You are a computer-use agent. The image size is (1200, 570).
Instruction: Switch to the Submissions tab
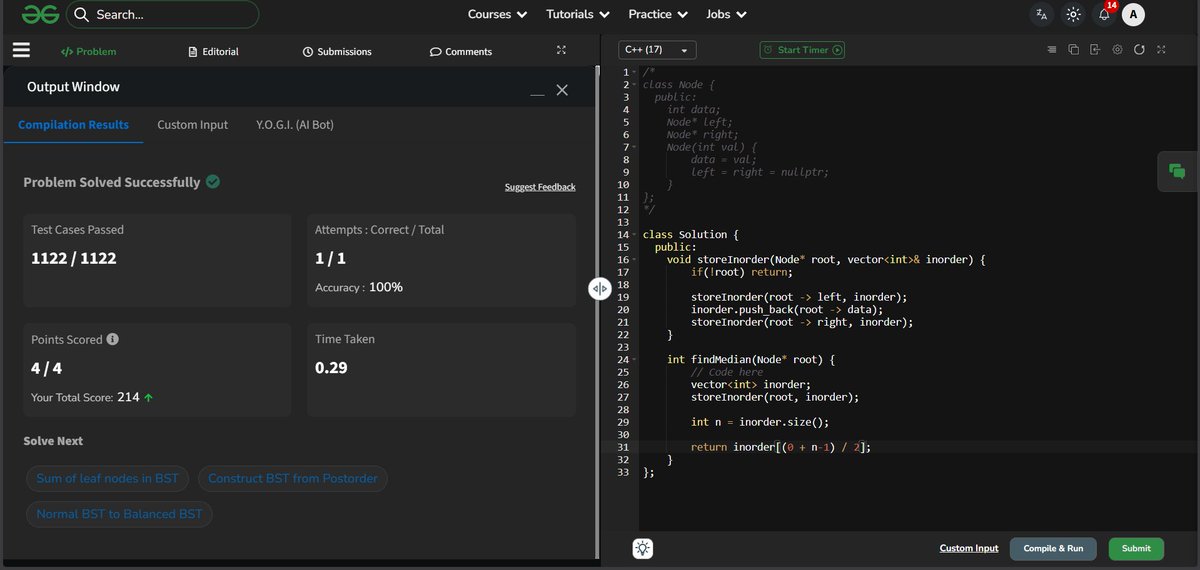[337, 51]
